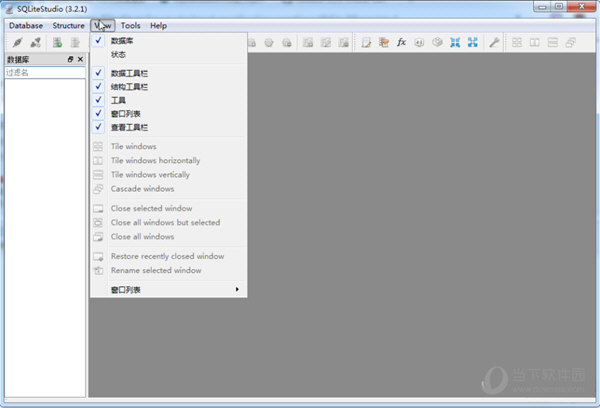Click the disconnect from database toolbar icon

click(36, 42)
